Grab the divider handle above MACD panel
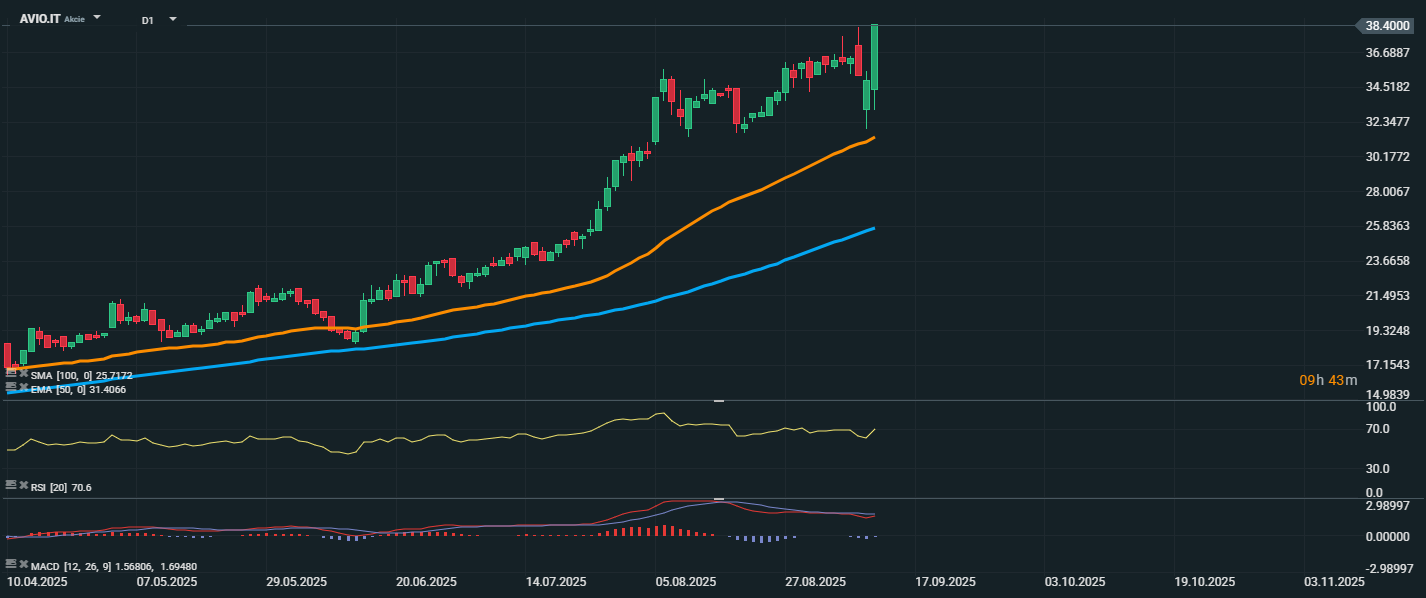Screen dimensions: 1426x598 tap(718, 498)
